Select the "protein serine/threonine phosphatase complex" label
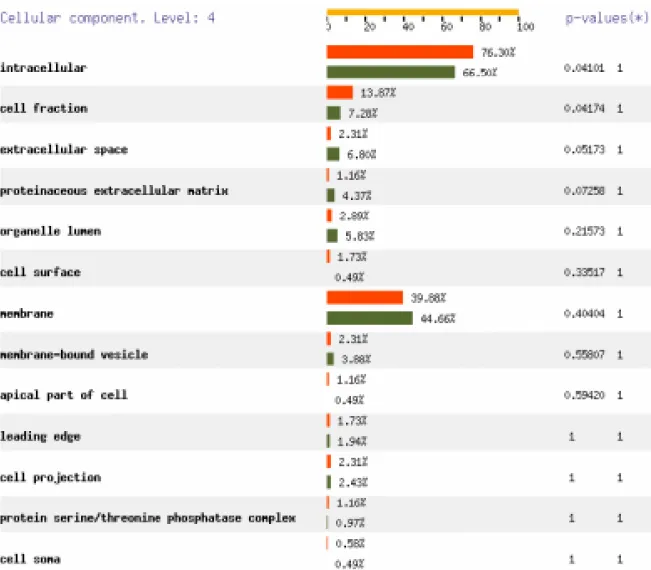Image resolution: width=651 pixels, height=570 pixels. pos(148,518)
